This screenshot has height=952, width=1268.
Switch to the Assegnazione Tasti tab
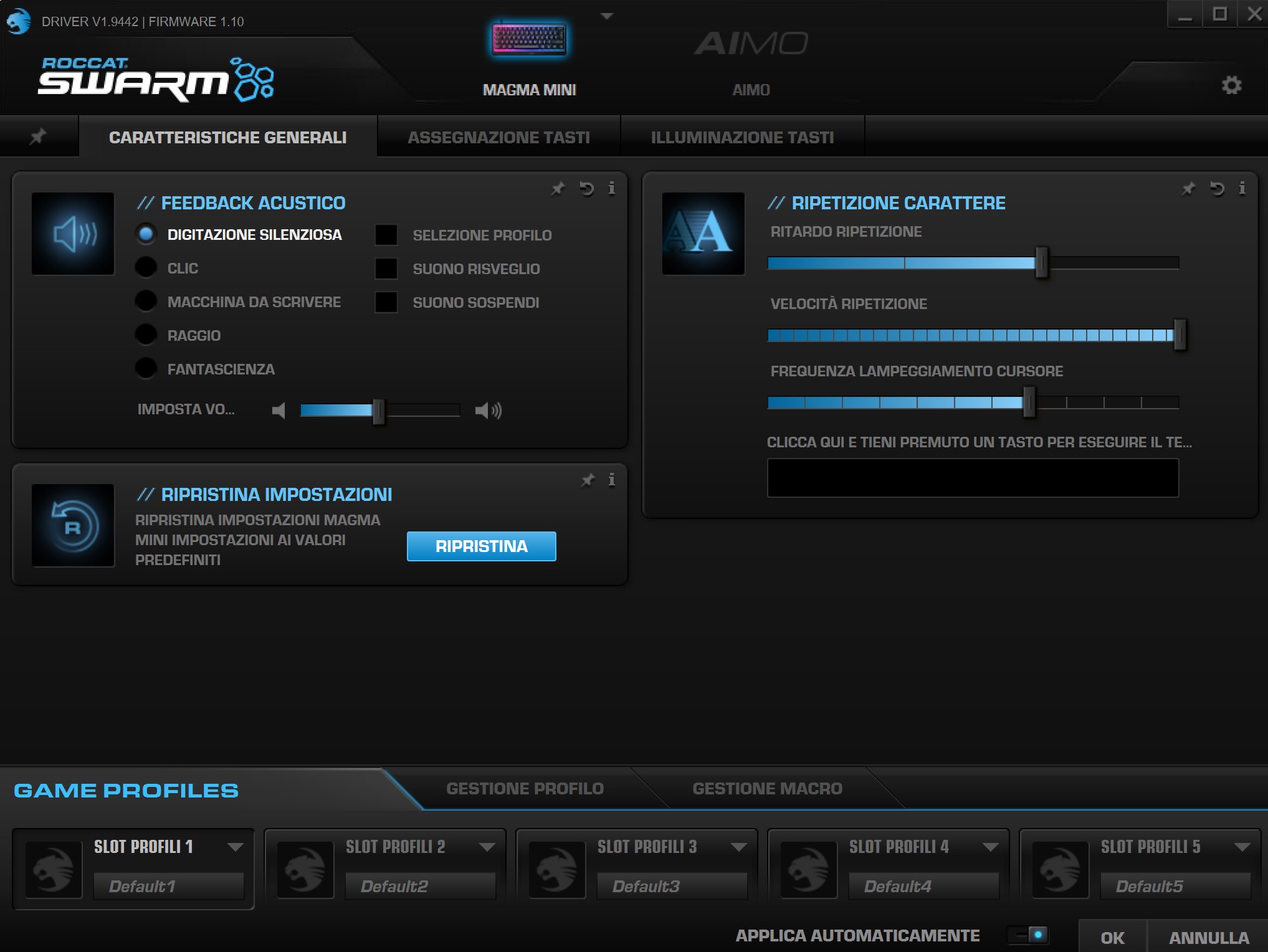pos(498,137)
